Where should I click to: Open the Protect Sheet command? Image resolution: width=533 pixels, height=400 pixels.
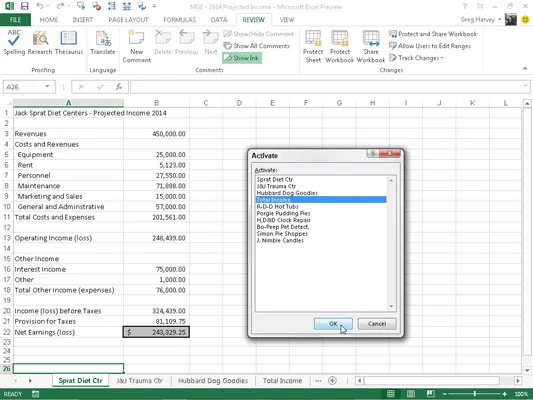313,47
